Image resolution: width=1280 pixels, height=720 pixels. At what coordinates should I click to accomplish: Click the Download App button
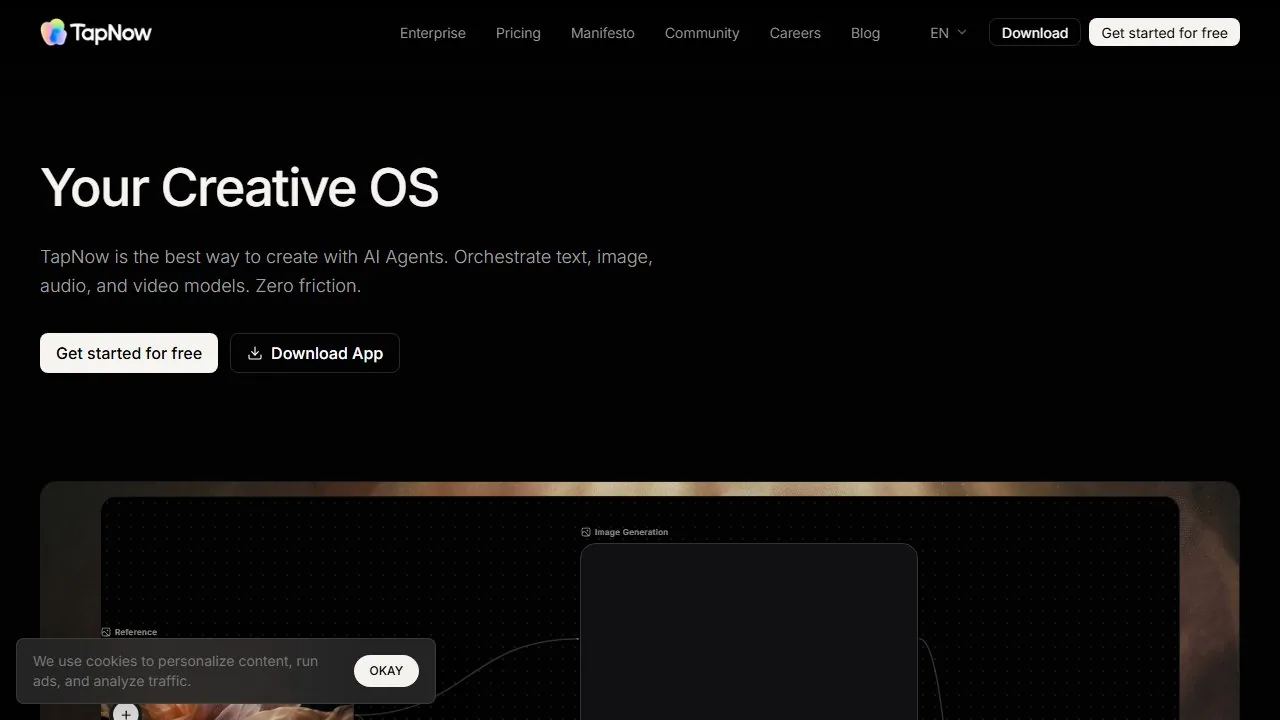[315, 353]
